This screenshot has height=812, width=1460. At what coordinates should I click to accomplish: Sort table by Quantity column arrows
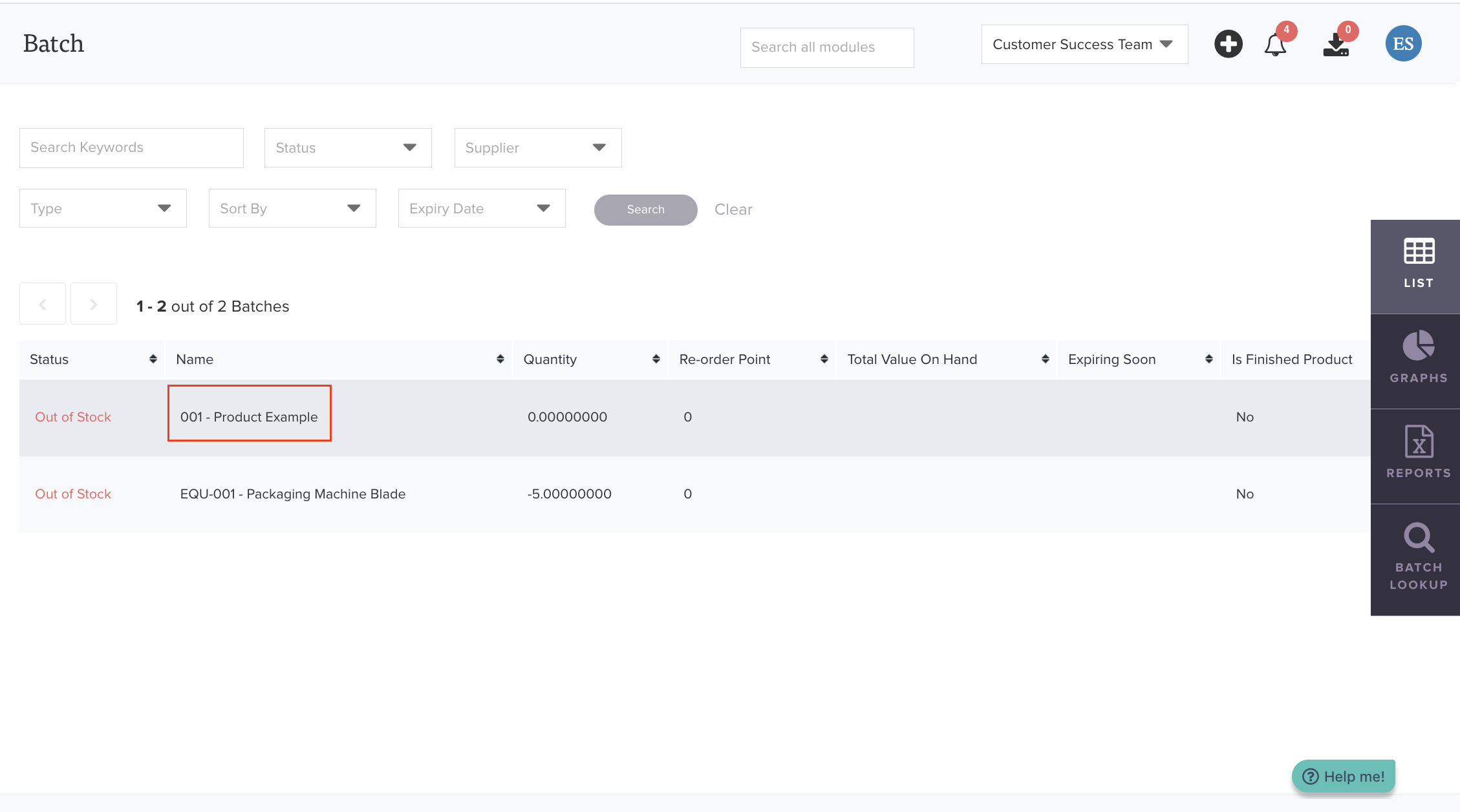point(656,359)
